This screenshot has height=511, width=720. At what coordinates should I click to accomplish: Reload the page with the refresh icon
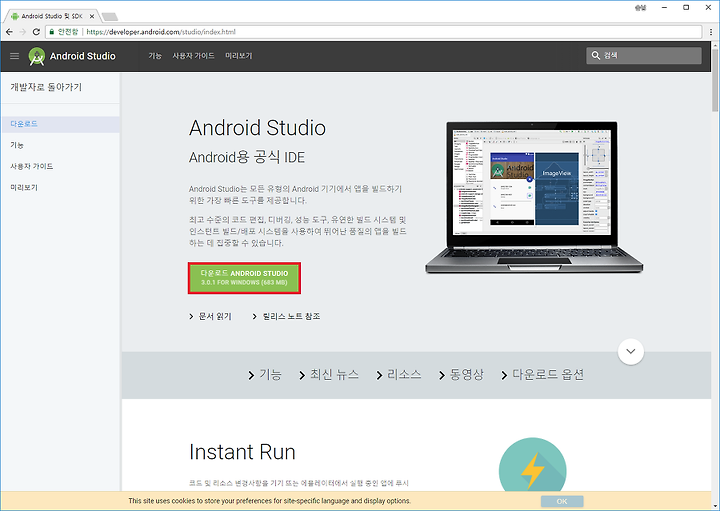point(36,32)
